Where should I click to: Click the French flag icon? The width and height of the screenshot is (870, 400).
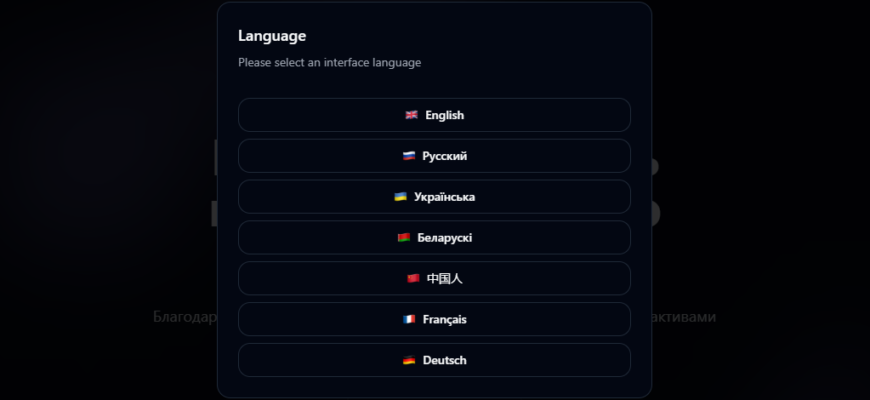pyautogui.click(x=409, y=319)
